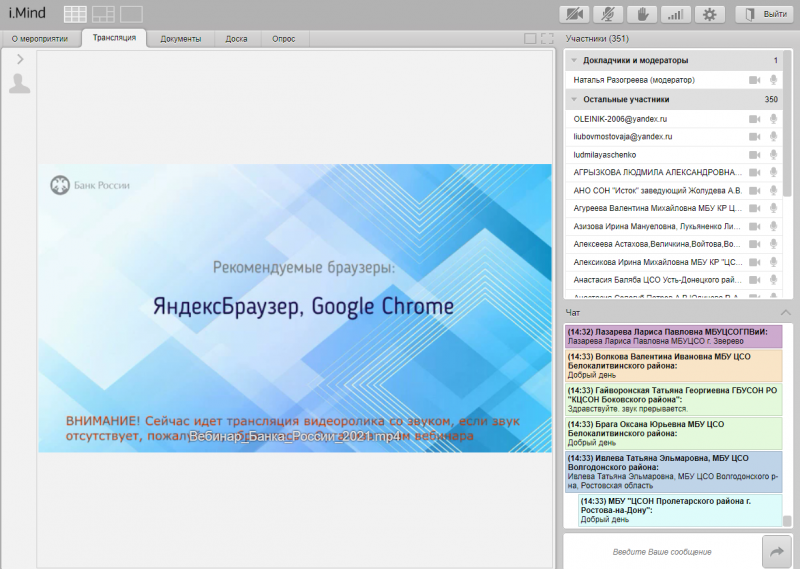The width and height of the screenshot is (800, 569).
Task: Select the single window layout icon
Action: coord(131,14)
